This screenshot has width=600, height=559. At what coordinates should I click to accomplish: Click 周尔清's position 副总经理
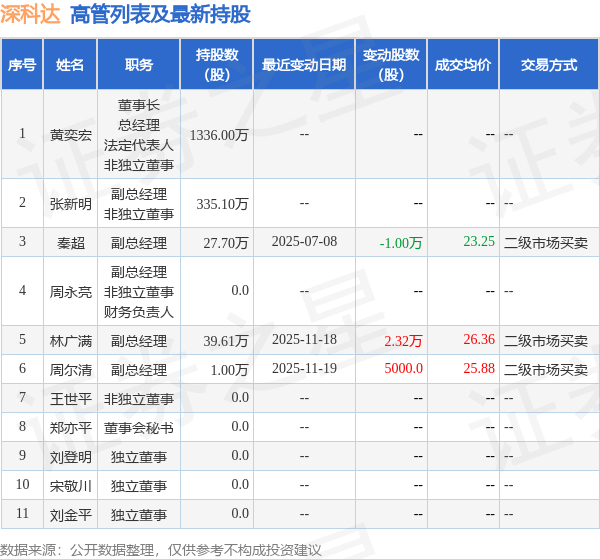pyautogui.click(x=139, y=370)
